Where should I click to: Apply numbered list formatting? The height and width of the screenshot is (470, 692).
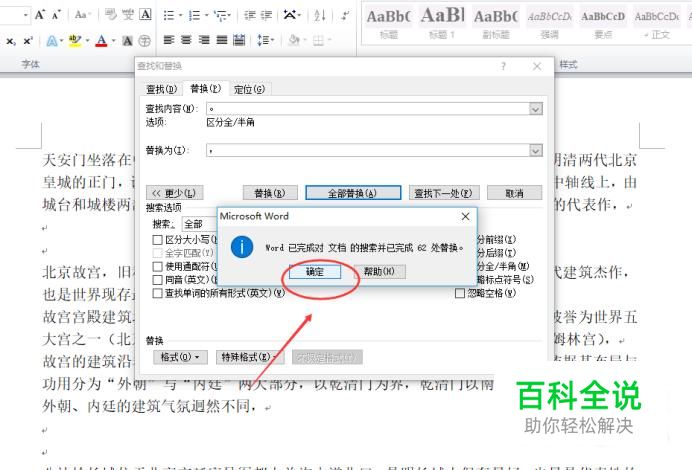point(194,15)
